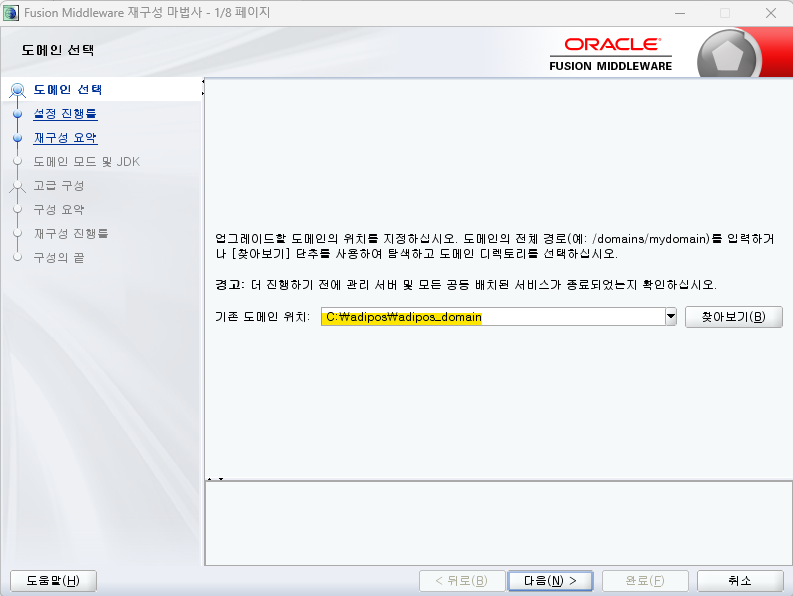The image size is (793, 596).
Task: Click the 구성 요약 step
Action: click(x=59, y=209)
